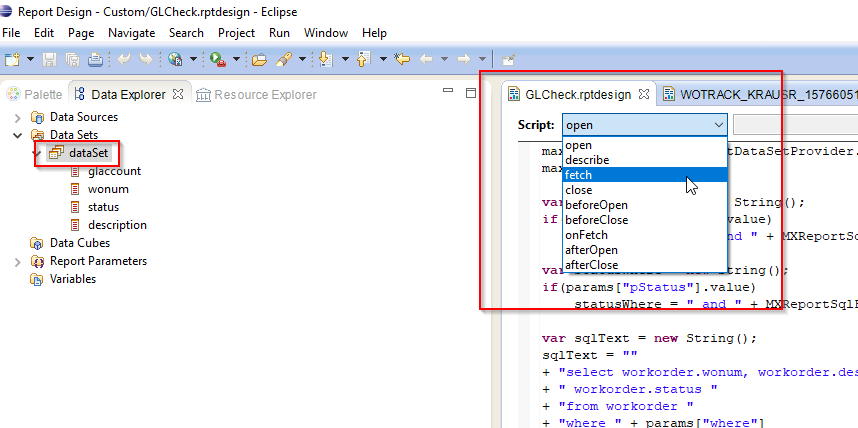Expand the Report Parameters node

pyautogui.click(x=18, y=262)
